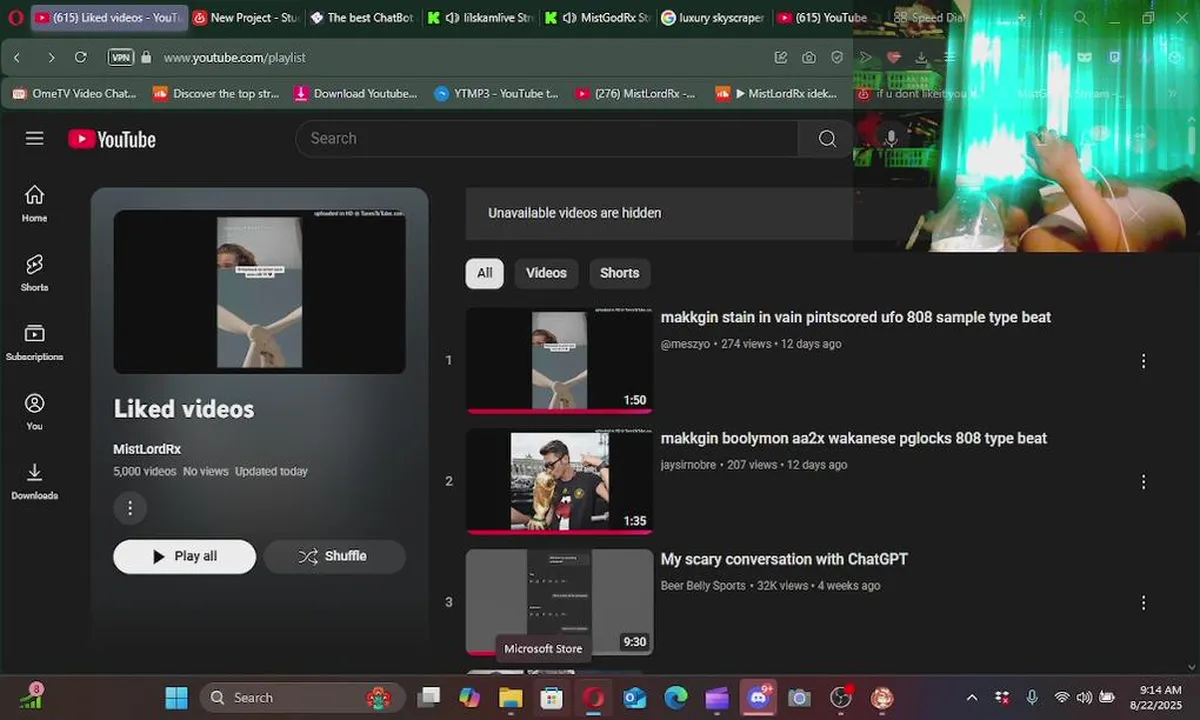Select the Videos filter chip
Screen dimensions: 1200x720
(x=546, y=273)
